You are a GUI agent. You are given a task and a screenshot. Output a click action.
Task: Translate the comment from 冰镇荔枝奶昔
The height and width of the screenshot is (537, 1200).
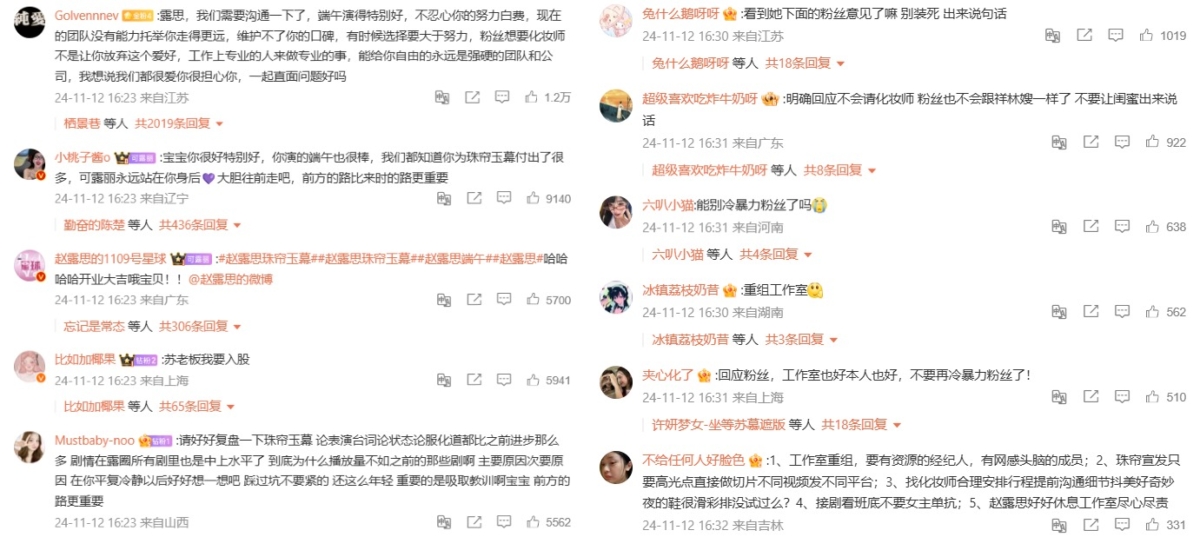tap(1053, 313)
